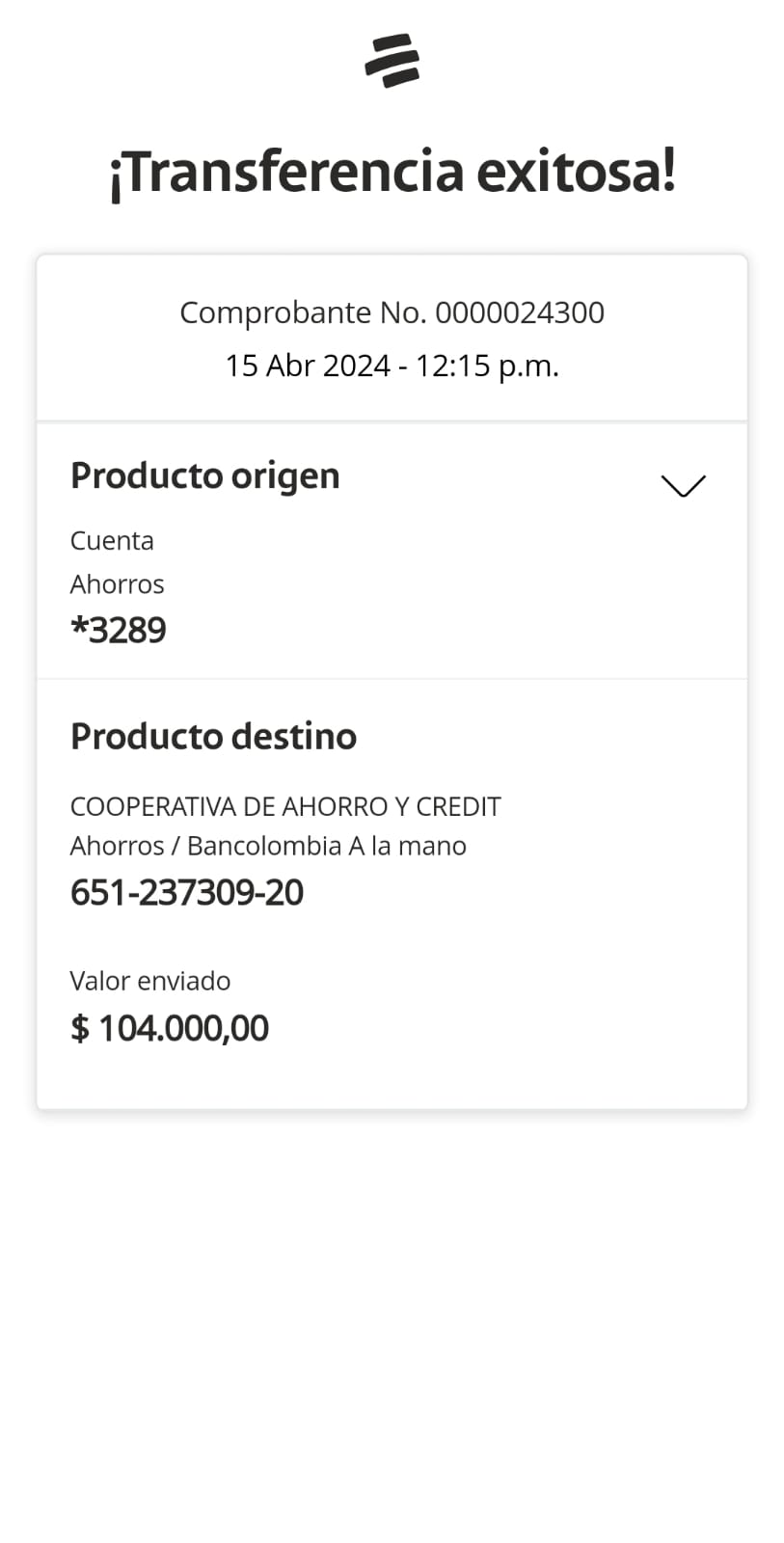Click the Bancolombia logo at the top

click(x=392, y=60)
